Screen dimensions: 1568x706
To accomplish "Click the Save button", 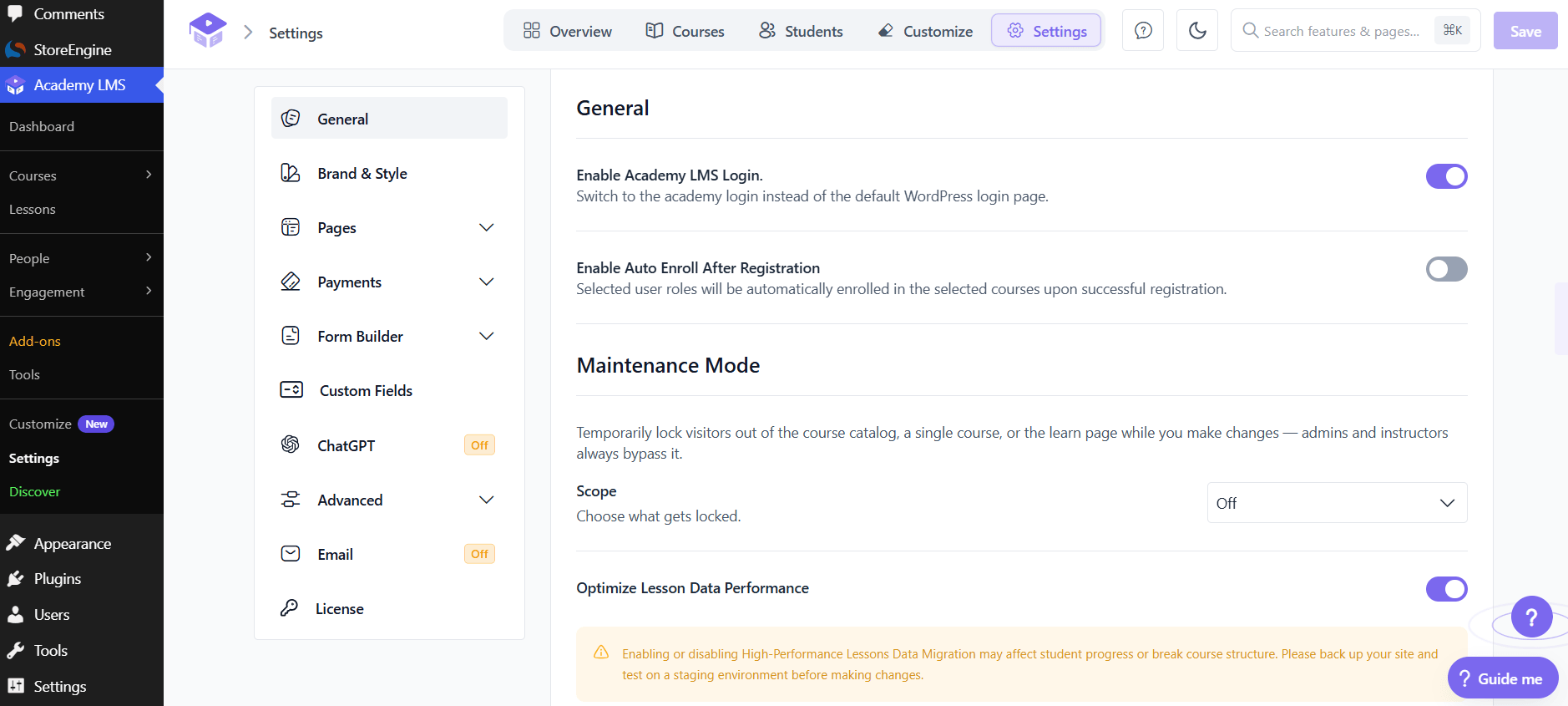I will [1525, 31].
